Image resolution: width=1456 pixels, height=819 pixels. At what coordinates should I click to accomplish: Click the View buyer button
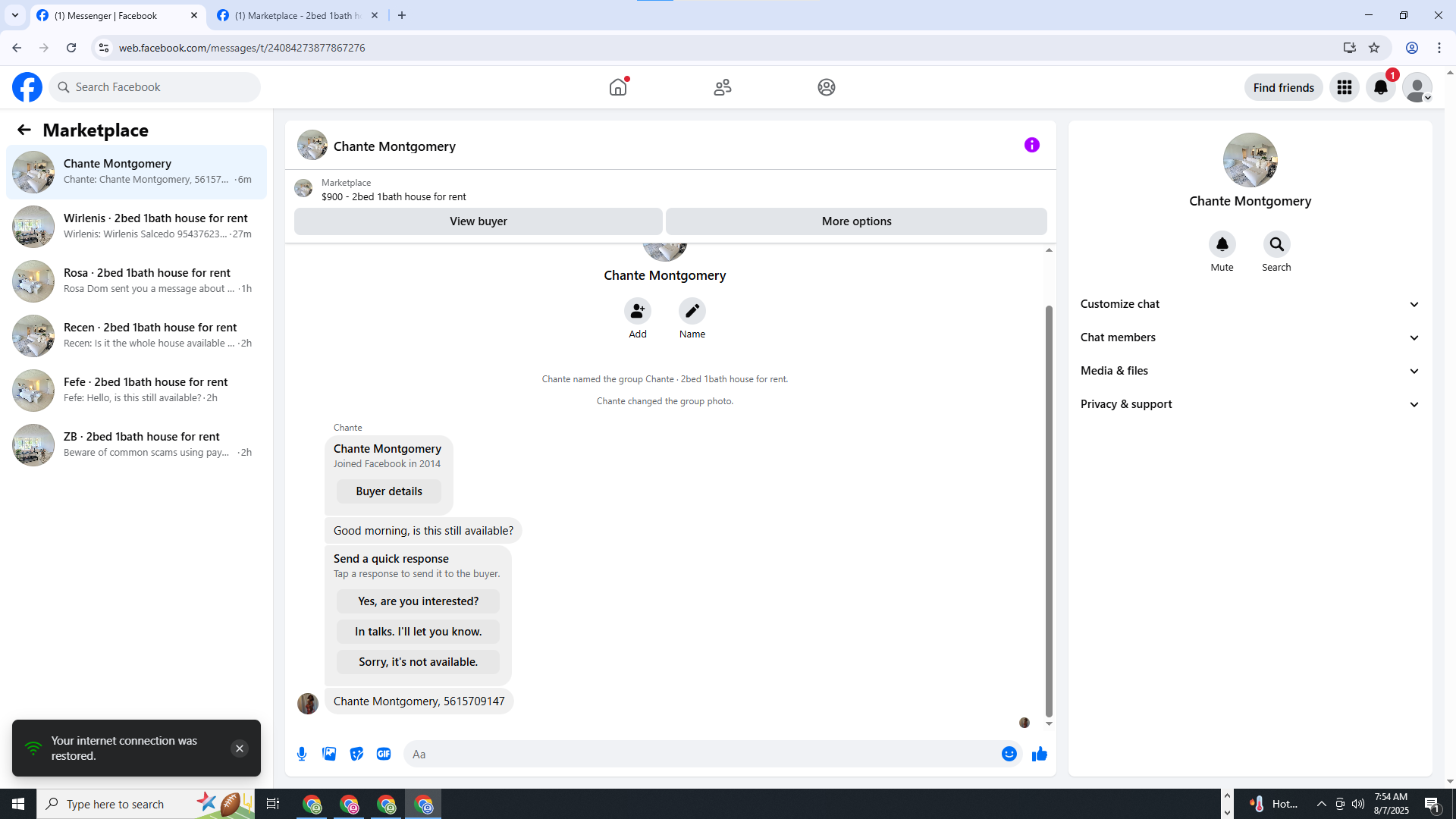click(479, 221)
